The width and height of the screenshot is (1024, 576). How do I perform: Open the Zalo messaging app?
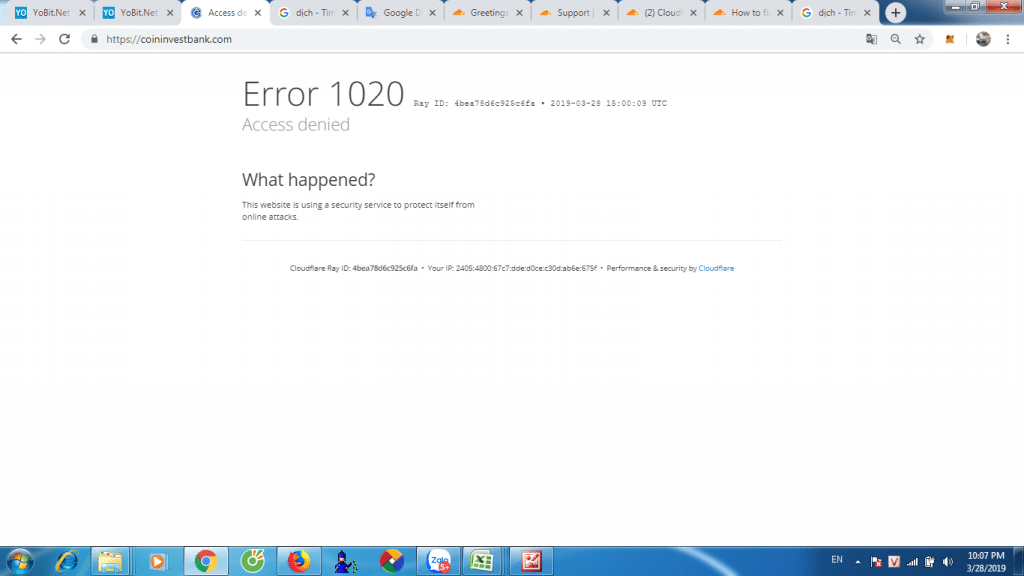[x=437, y=561]
